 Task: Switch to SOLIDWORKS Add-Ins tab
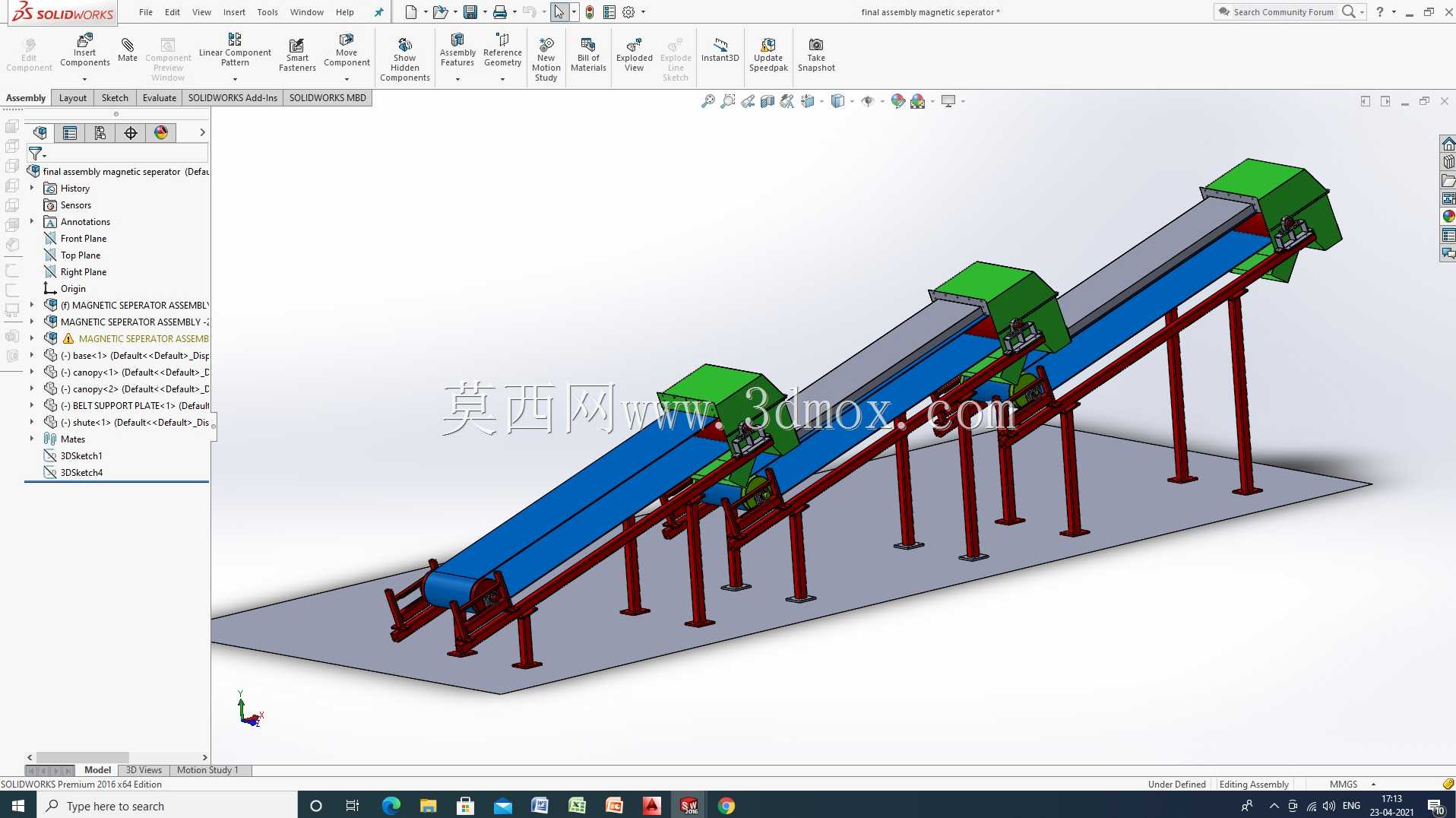233,98
